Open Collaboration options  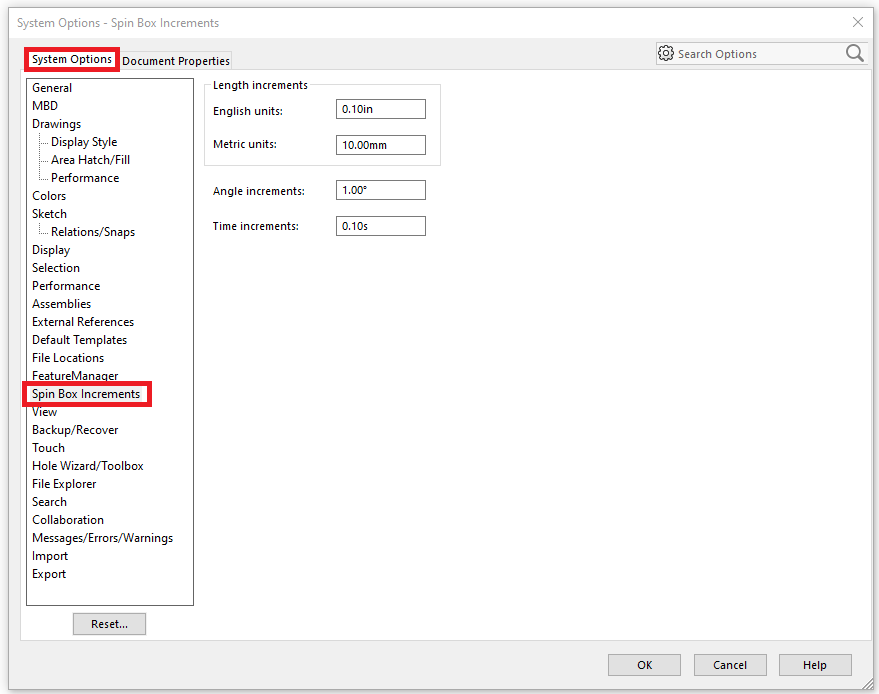point(68,520)
